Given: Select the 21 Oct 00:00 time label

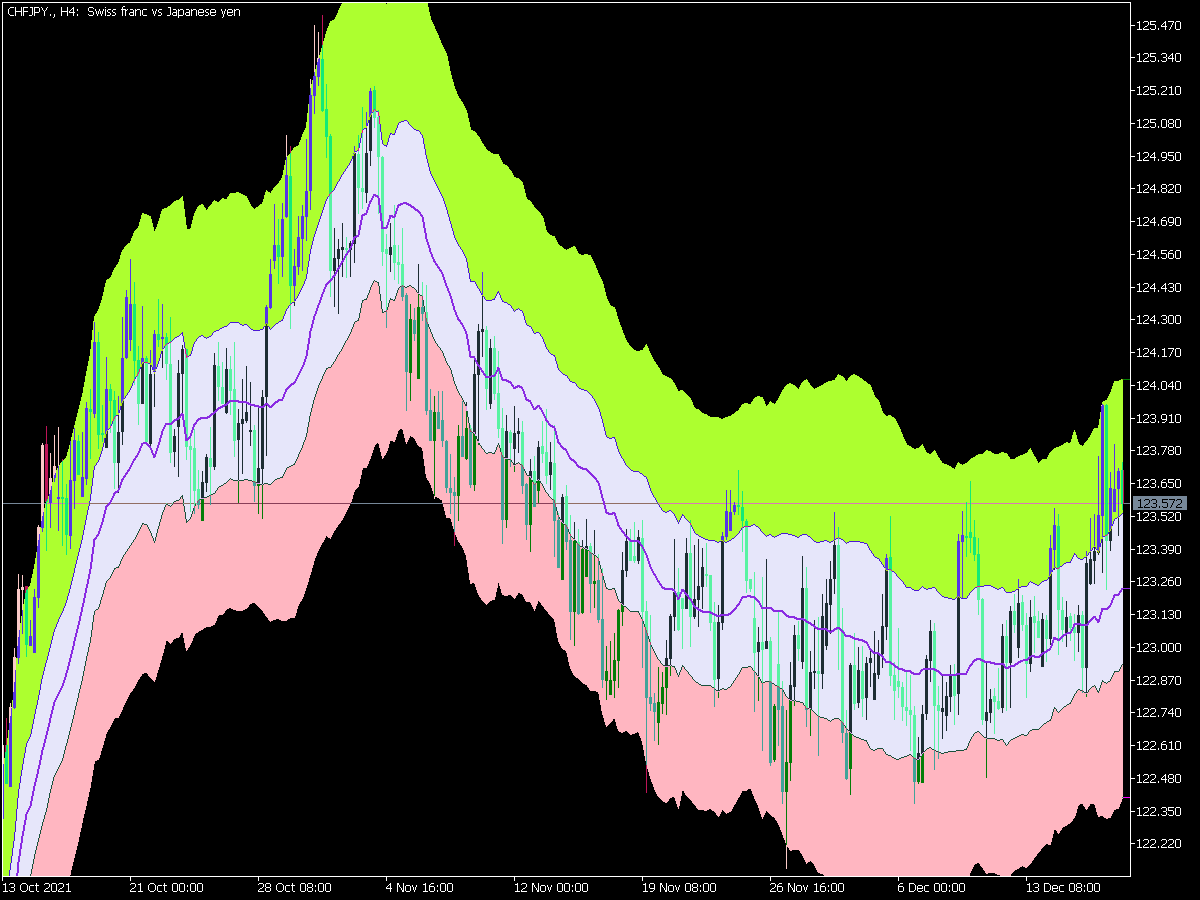Looking at the screenshot, I should point(167,887).
